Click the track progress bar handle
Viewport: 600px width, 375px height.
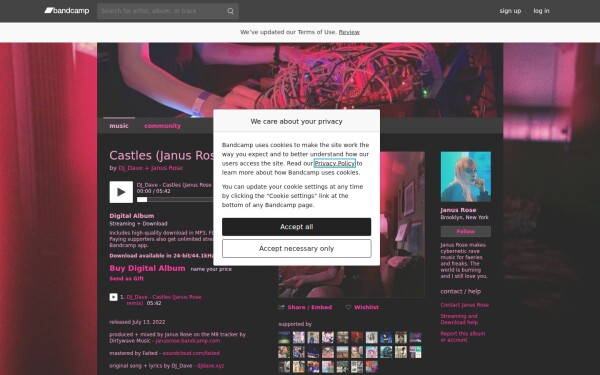[142, 199]
